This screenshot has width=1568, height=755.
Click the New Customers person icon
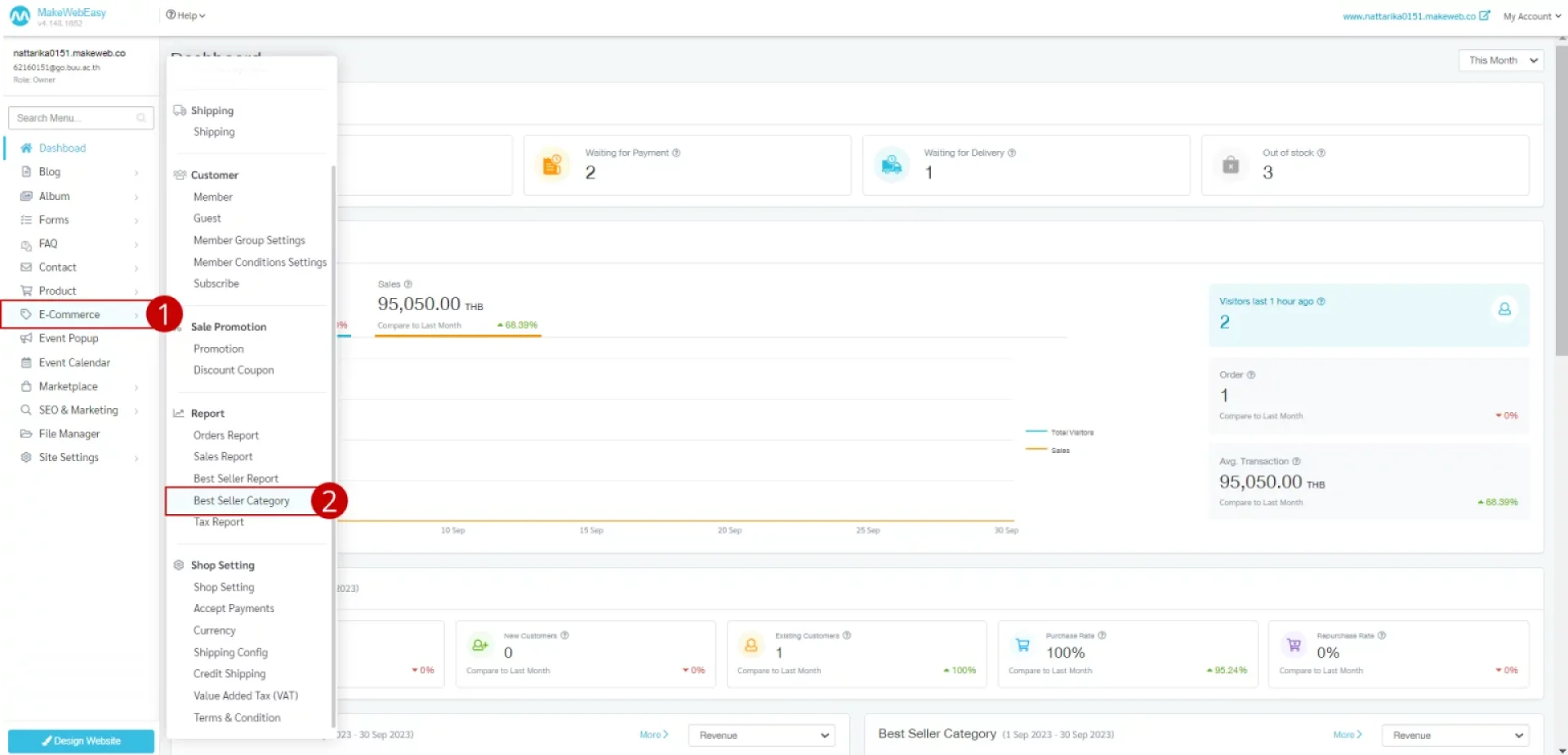pyautogui.click(x=480, y=645)
